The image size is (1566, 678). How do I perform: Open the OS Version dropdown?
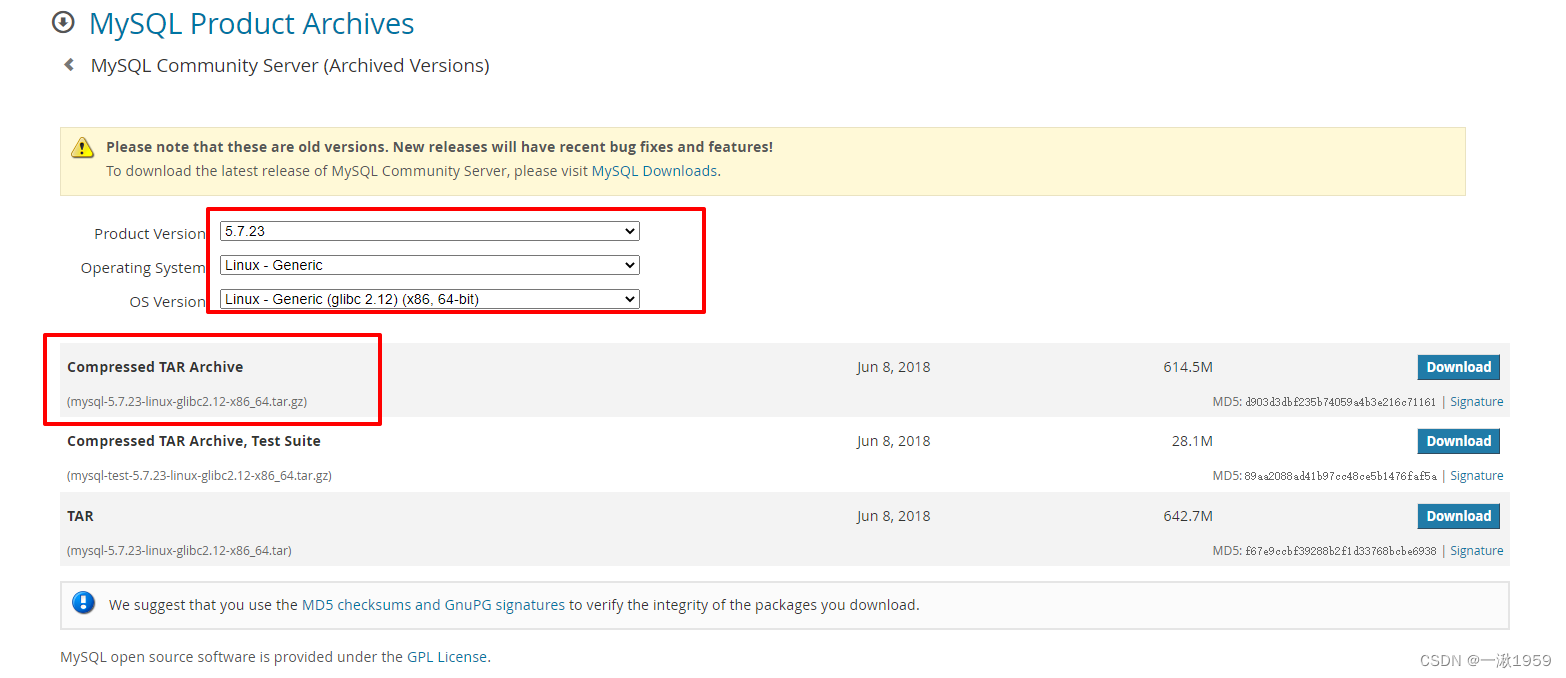click(430, 299)
